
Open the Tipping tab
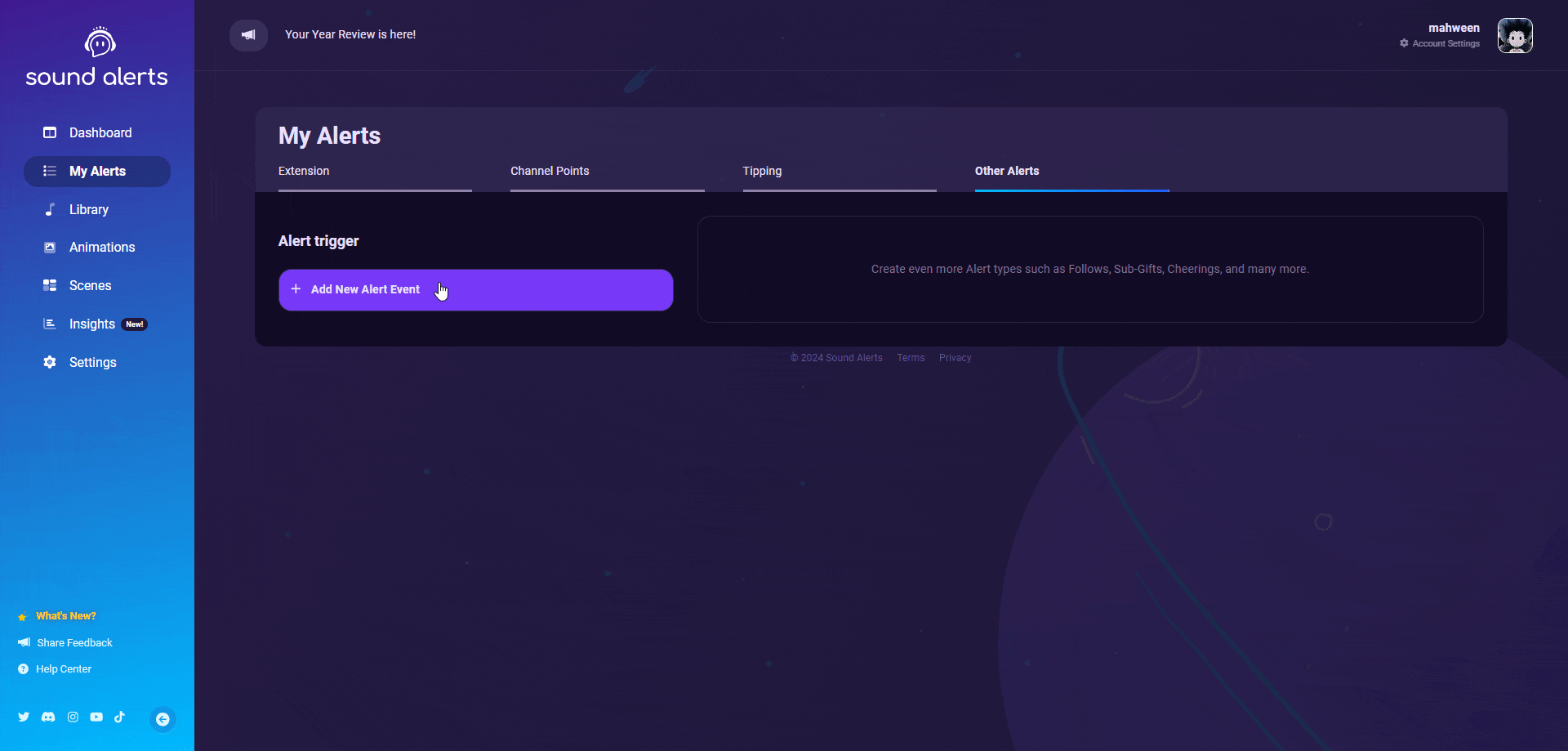(x=761, y=171)
